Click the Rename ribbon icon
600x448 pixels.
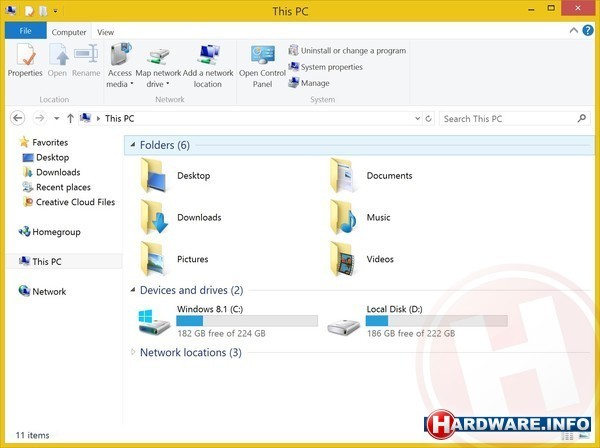tap(86, 54)
